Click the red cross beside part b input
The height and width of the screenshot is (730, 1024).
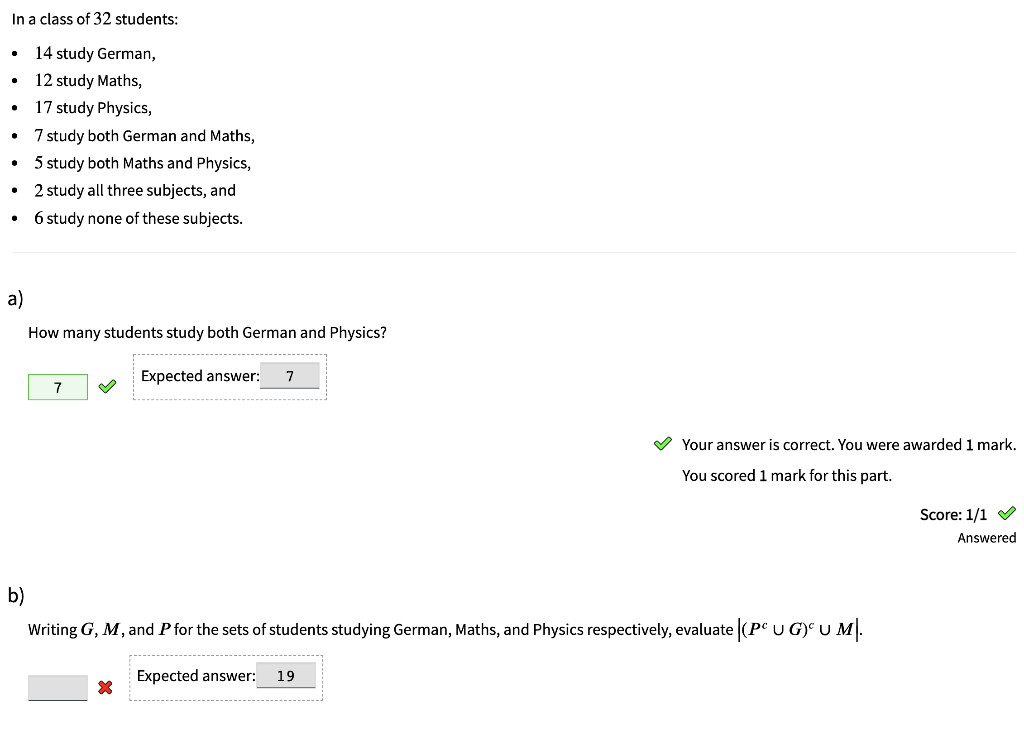tap(105, 687)
